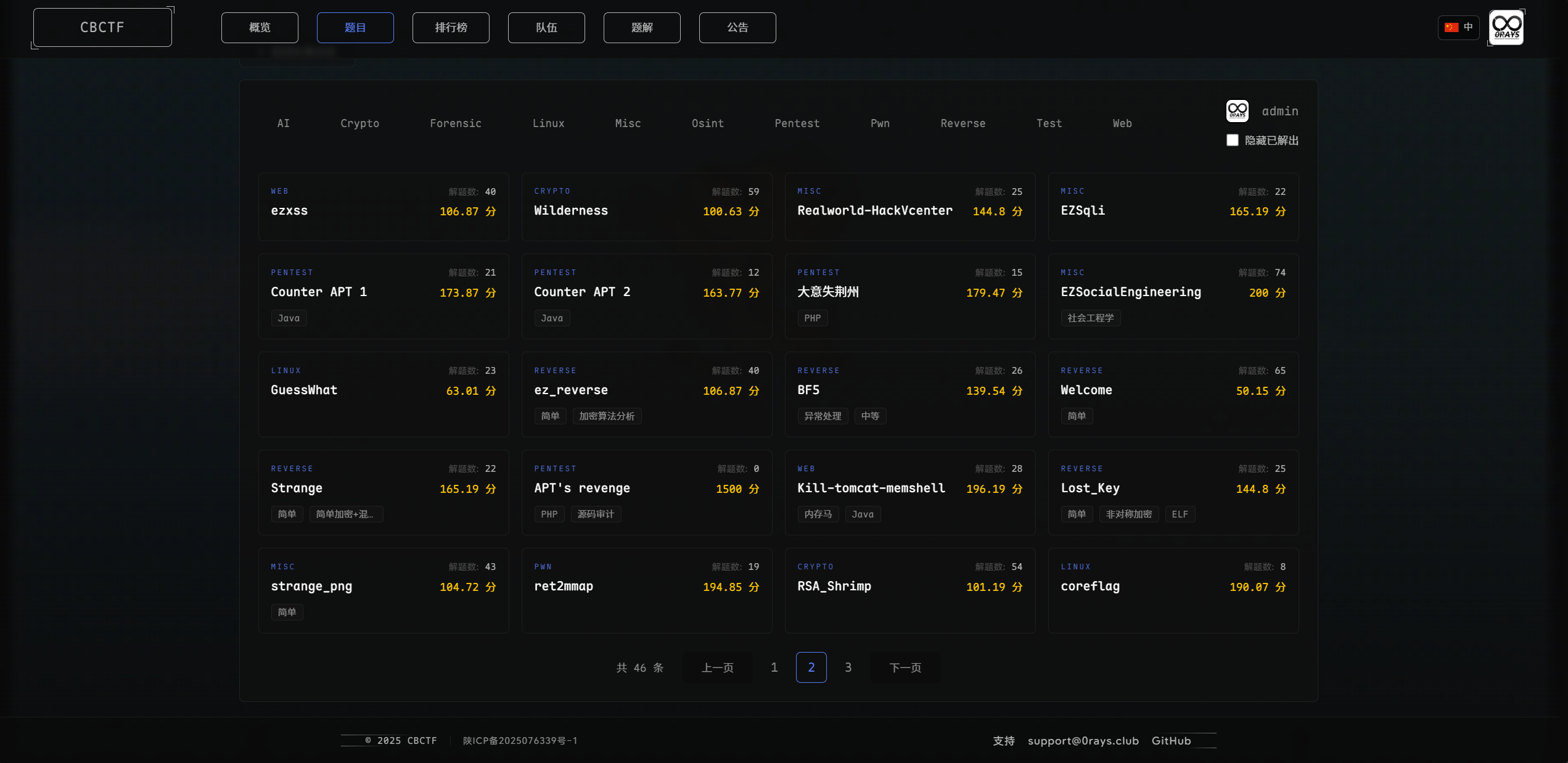Filter challenges by Reverse category
This screenshot has height=763, width=1568.
[963, 123]
